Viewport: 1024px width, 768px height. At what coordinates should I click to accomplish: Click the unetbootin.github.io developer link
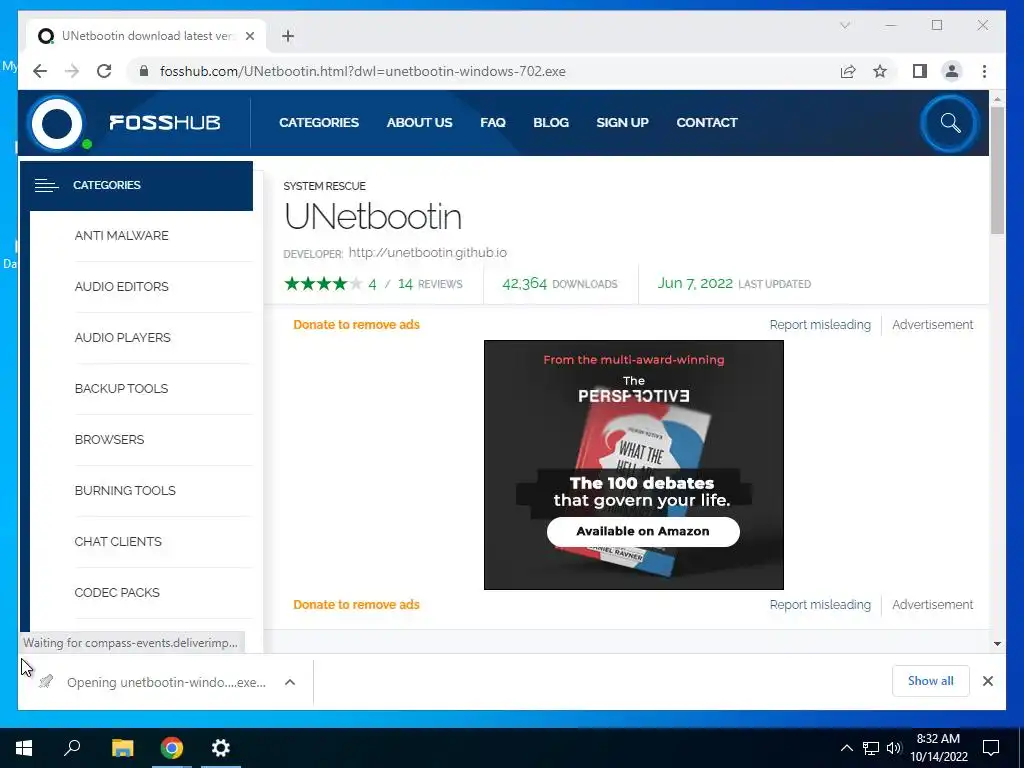tap(428, 253)
